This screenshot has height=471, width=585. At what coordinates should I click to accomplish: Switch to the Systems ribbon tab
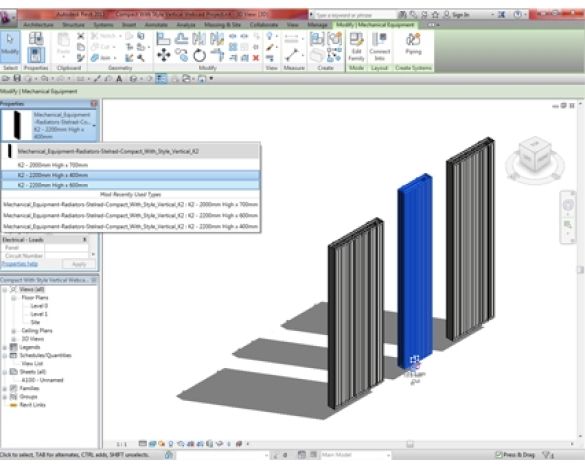(x=103, y=25)
